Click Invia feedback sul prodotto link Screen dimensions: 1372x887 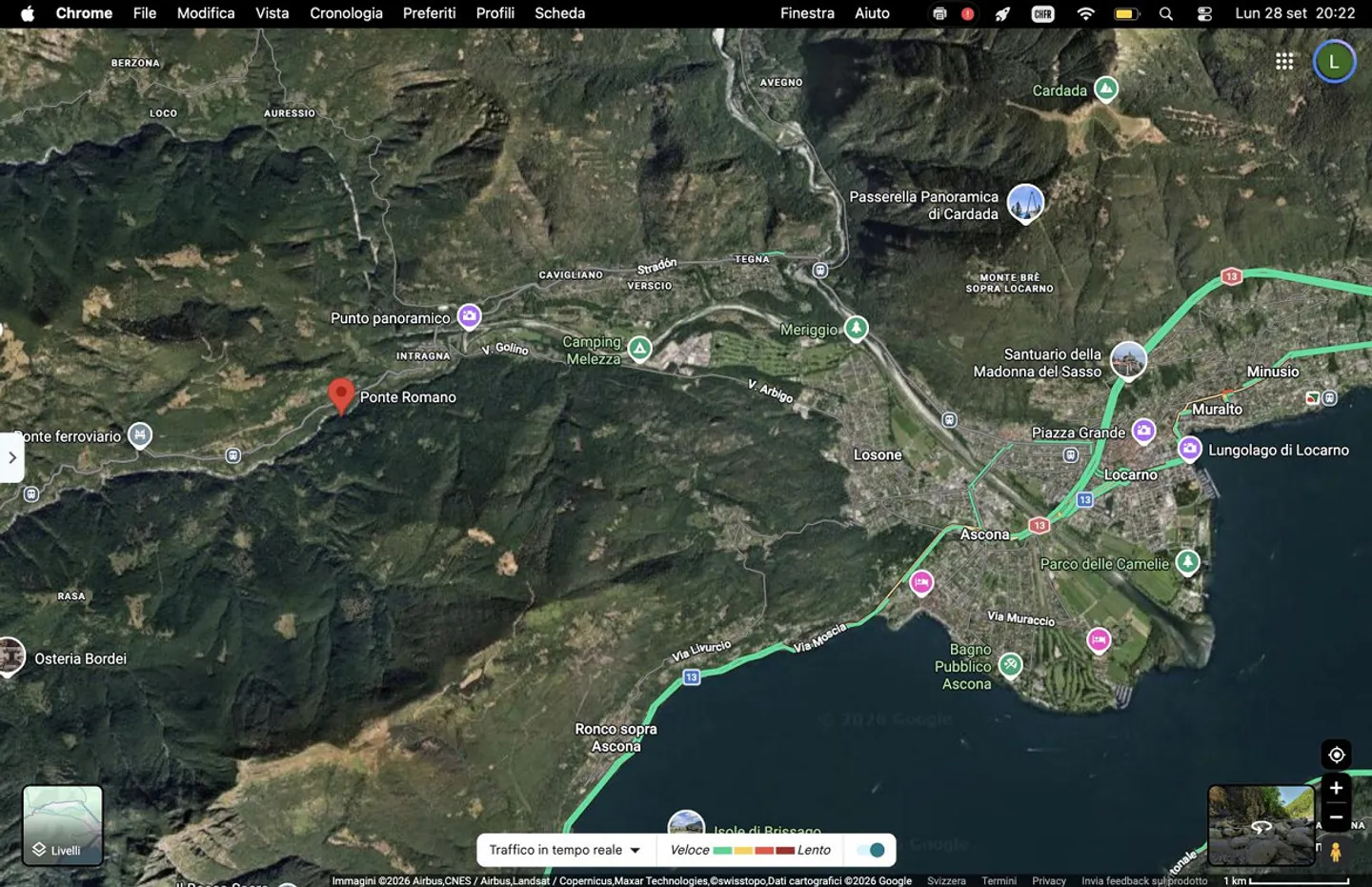(x=1144, y=880)
